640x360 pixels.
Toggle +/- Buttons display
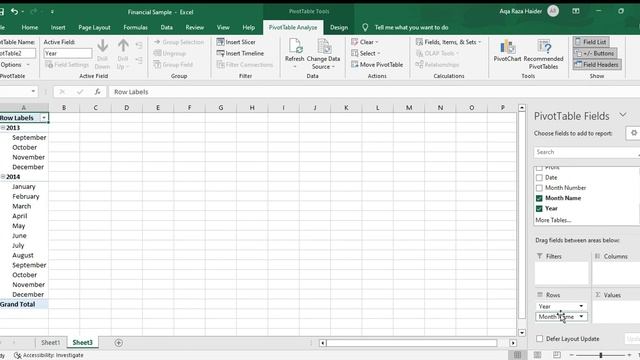[x=595, y=53]
